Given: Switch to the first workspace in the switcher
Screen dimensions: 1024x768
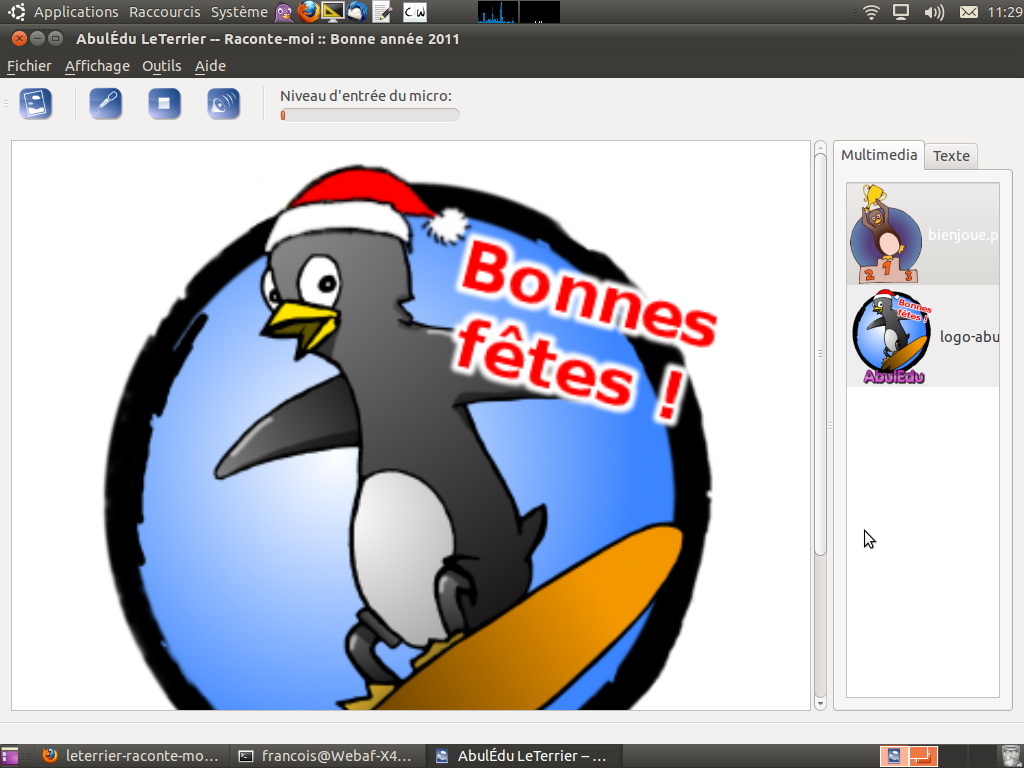Looking at the screenshot, I should coord(894,756).
